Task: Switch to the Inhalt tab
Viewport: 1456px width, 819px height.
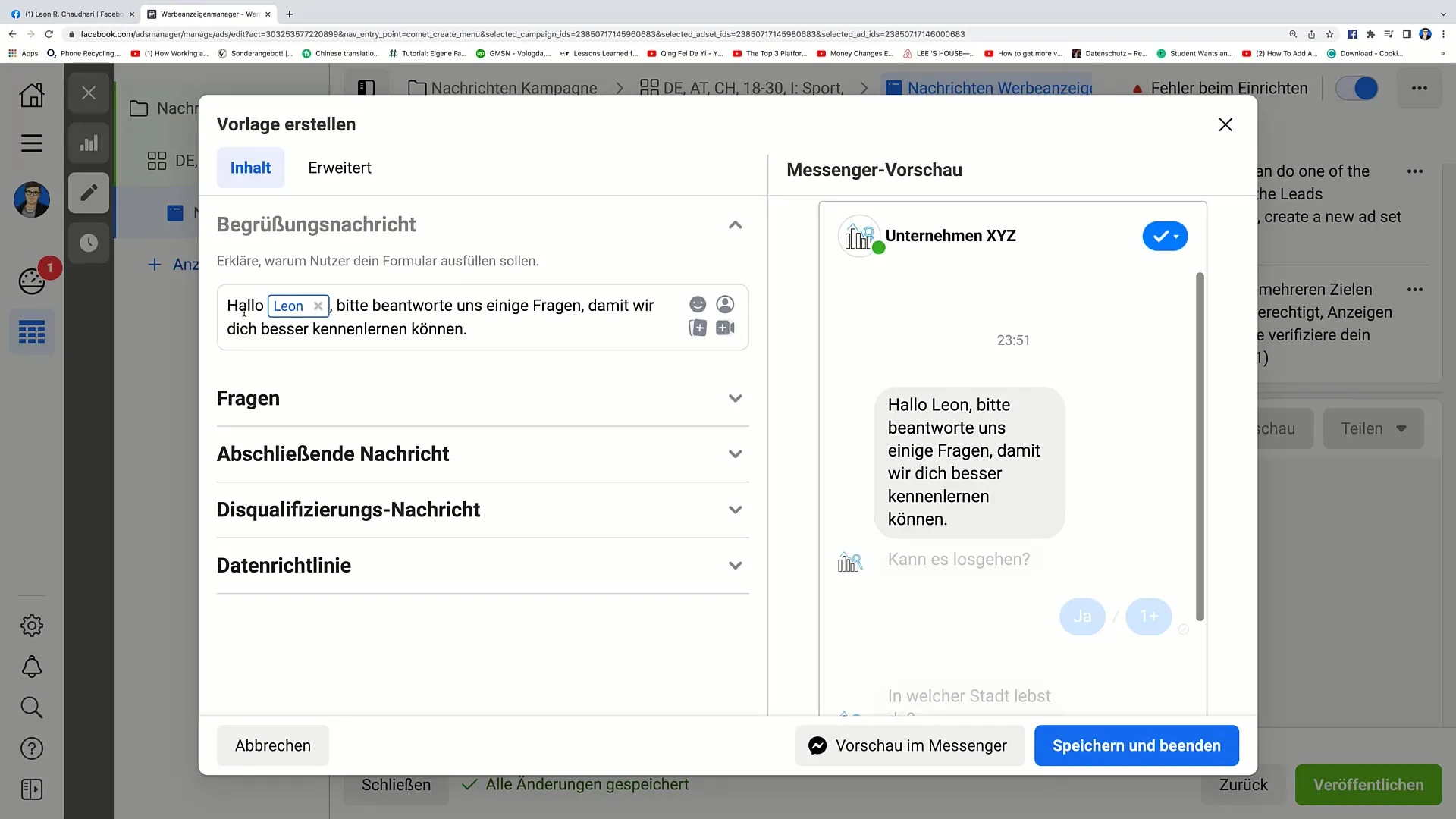Action: click(250, 168)
